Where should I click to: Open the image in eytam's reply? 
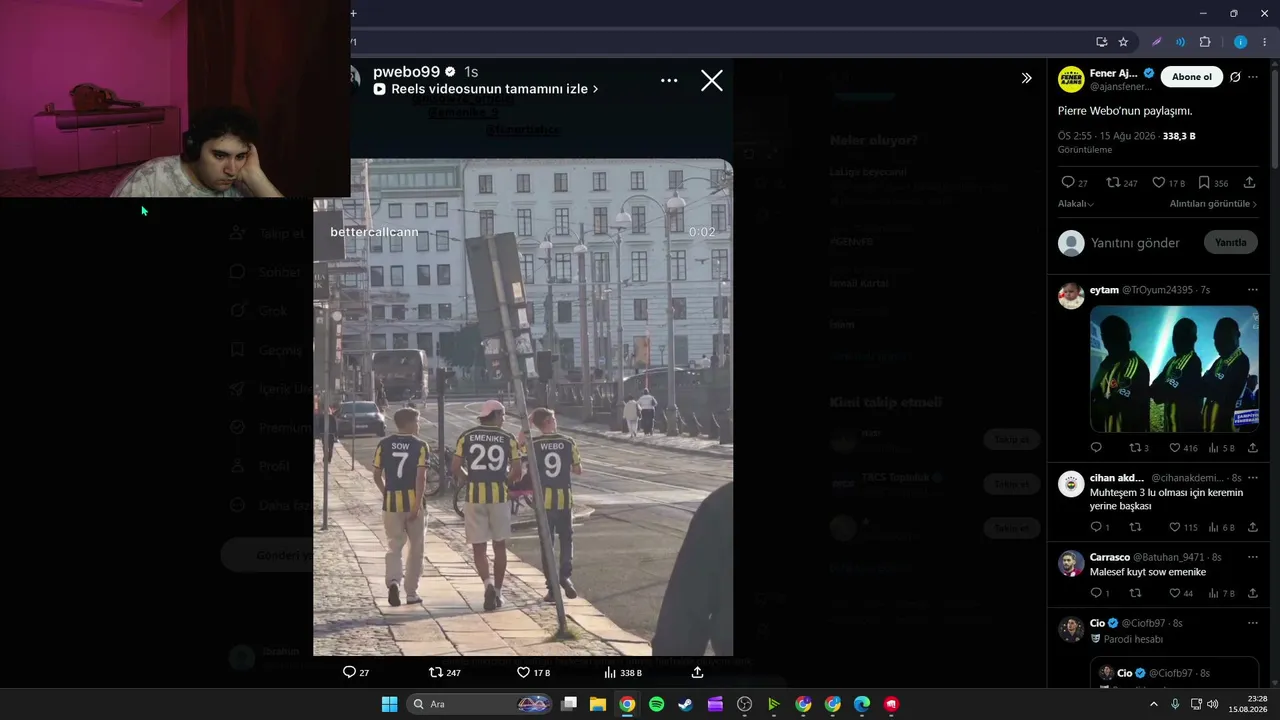point(1174,369)
